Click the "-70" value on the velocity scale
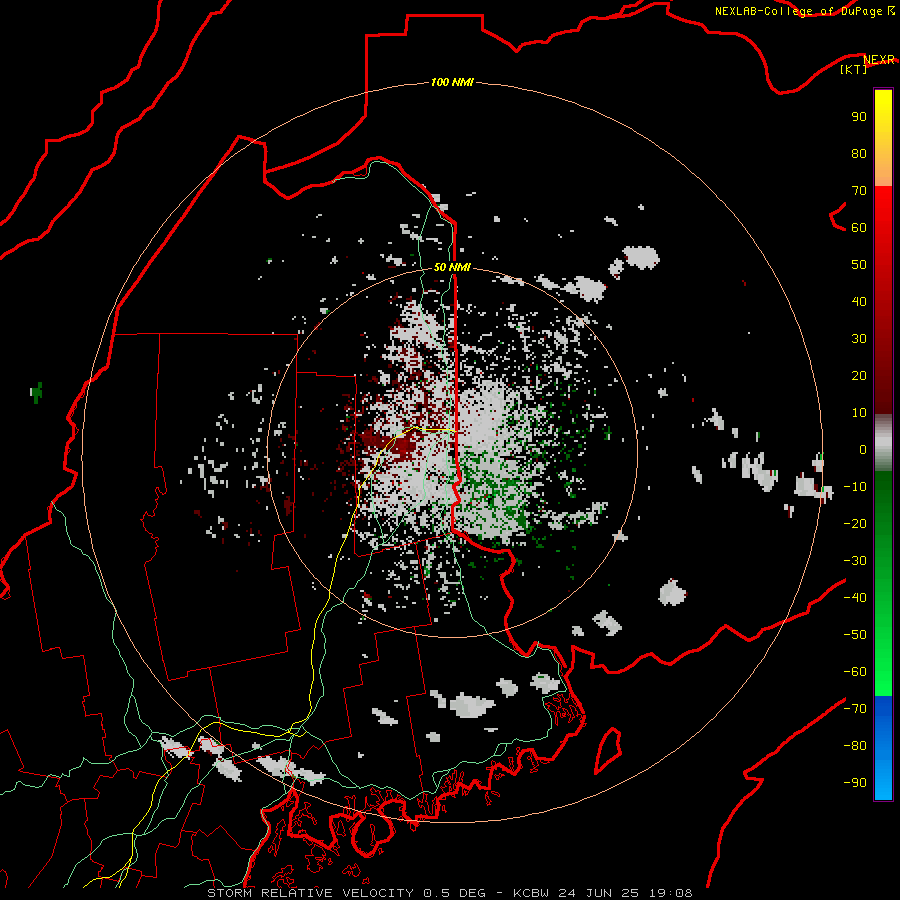The width and height of the screenshot is (900, 900). pos(855,709)
